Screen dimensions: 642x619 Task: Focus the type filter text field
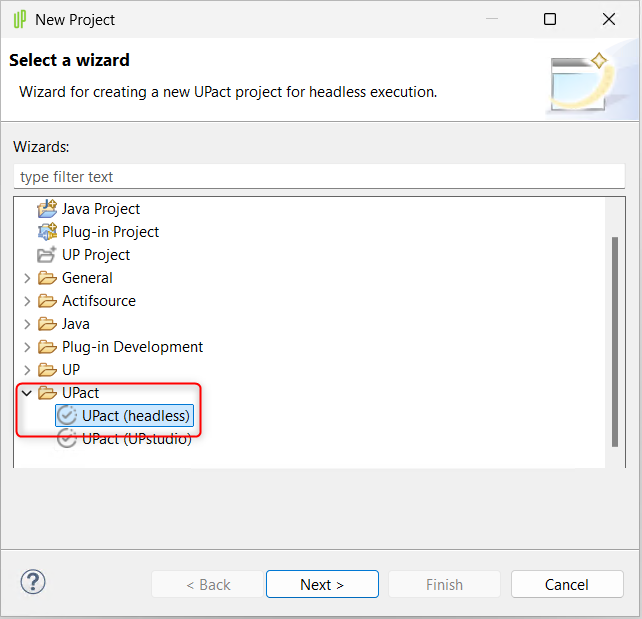(x=320, y=177)
